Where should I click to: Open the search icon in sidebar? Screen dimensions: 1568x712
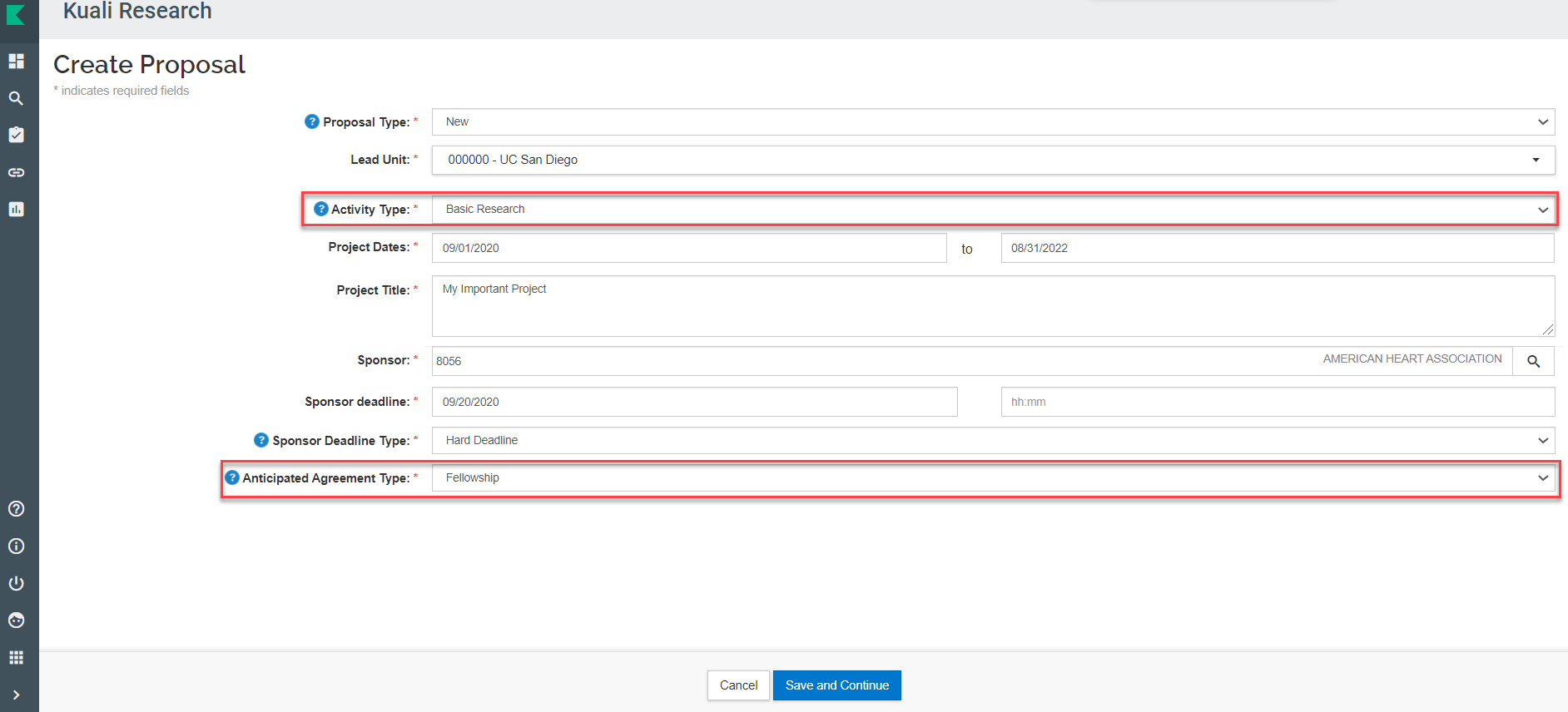[16, 98]
